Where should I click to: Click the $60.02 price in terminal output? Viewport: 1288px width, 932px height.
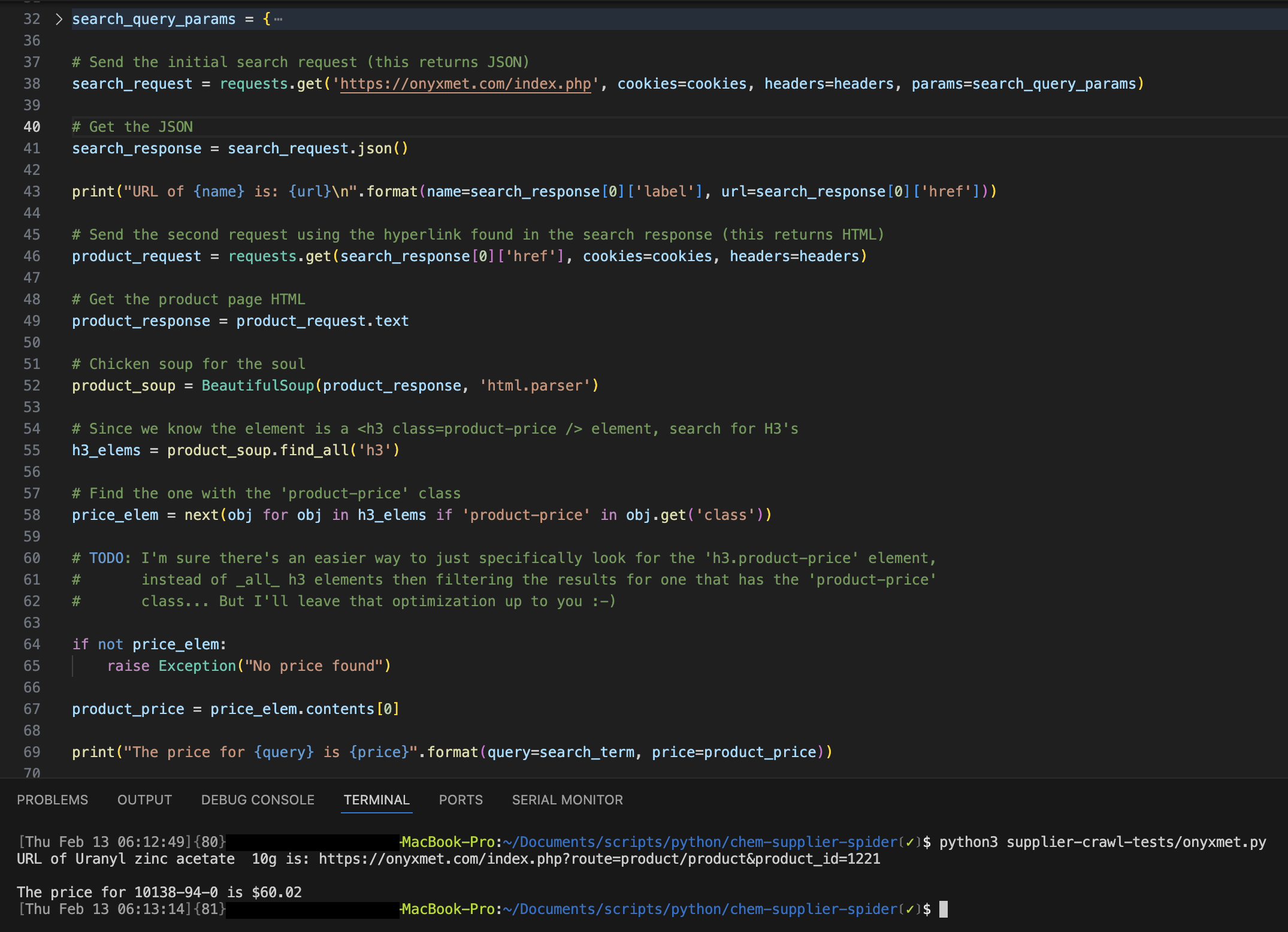276,892
